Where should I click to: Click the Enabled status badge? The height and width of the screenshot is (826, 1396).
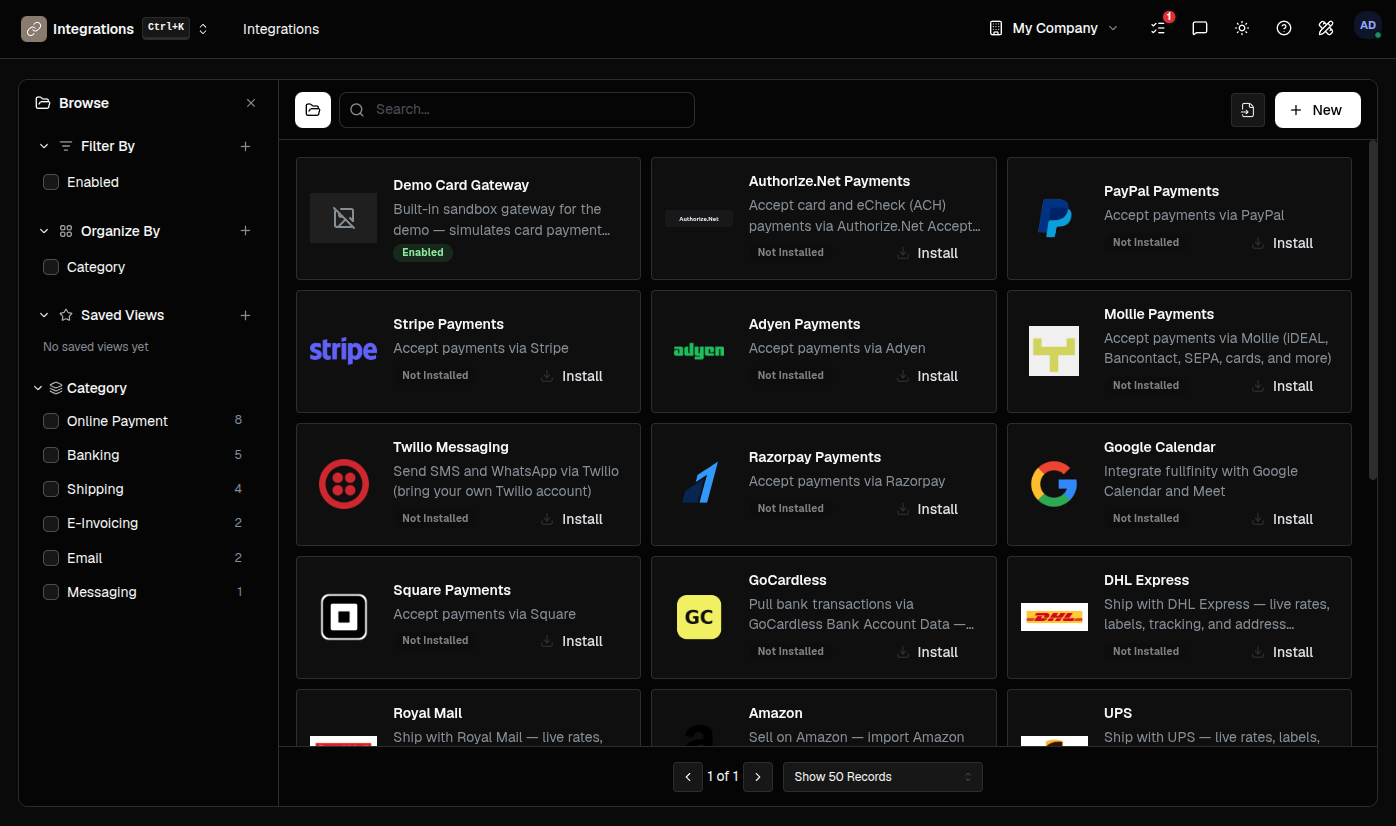pos(423,253)
